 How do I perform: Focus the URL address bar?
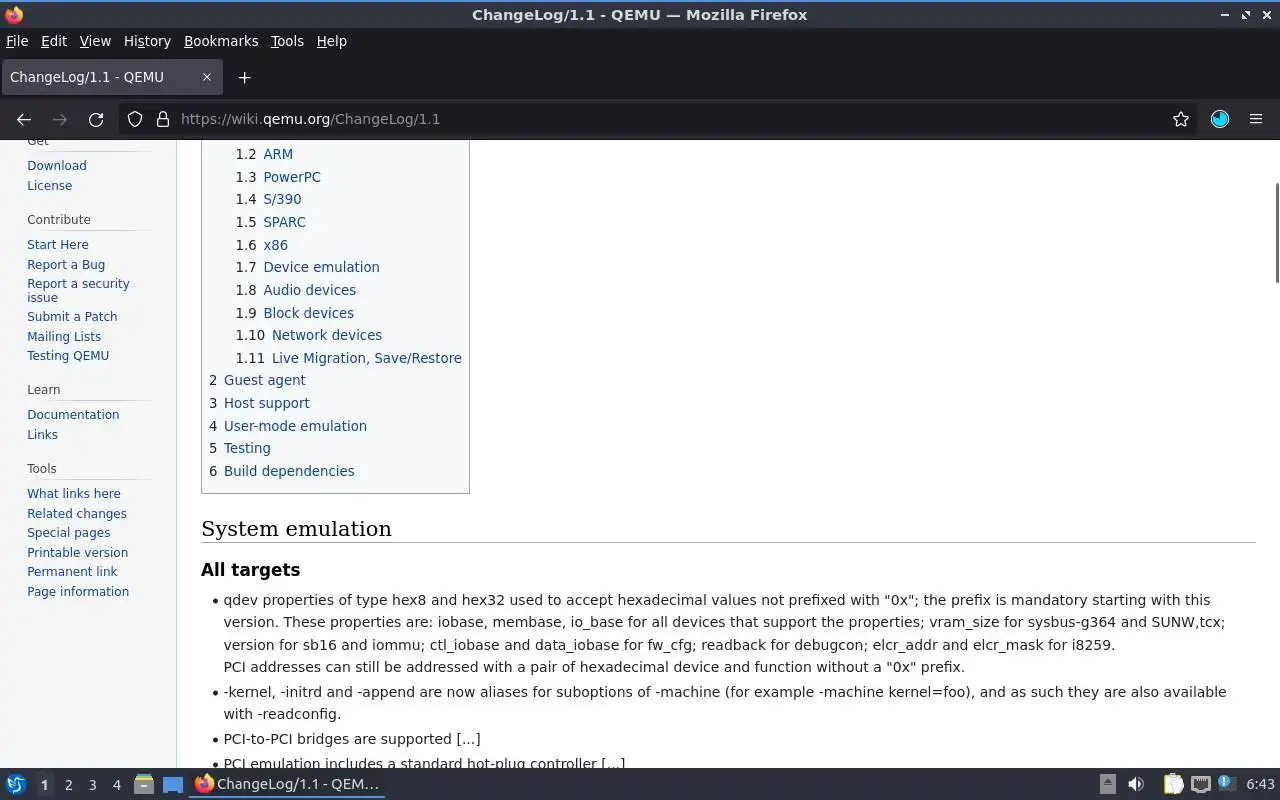[x=660, y=119]
